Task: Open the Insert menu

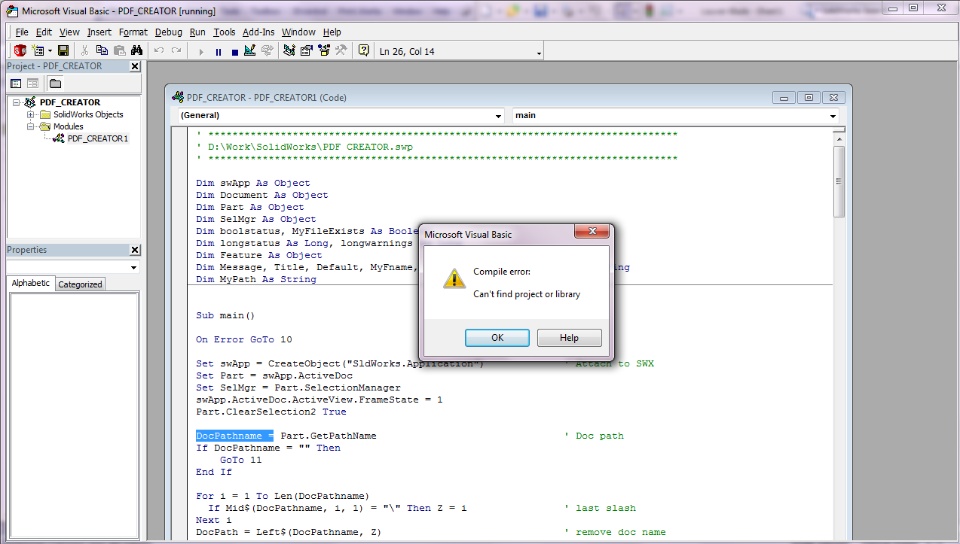Action: point(99,32)
